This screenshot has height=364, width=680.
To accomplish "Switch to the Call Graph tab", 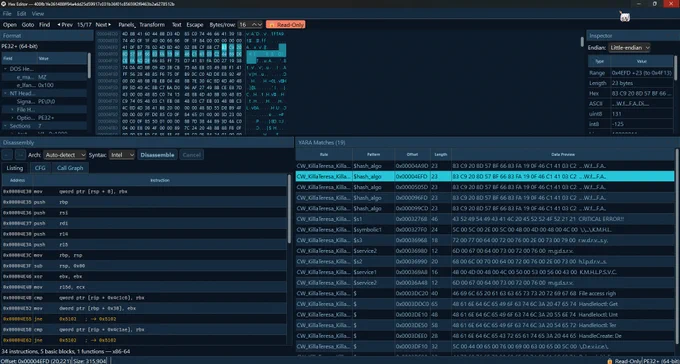I will 70,168.
